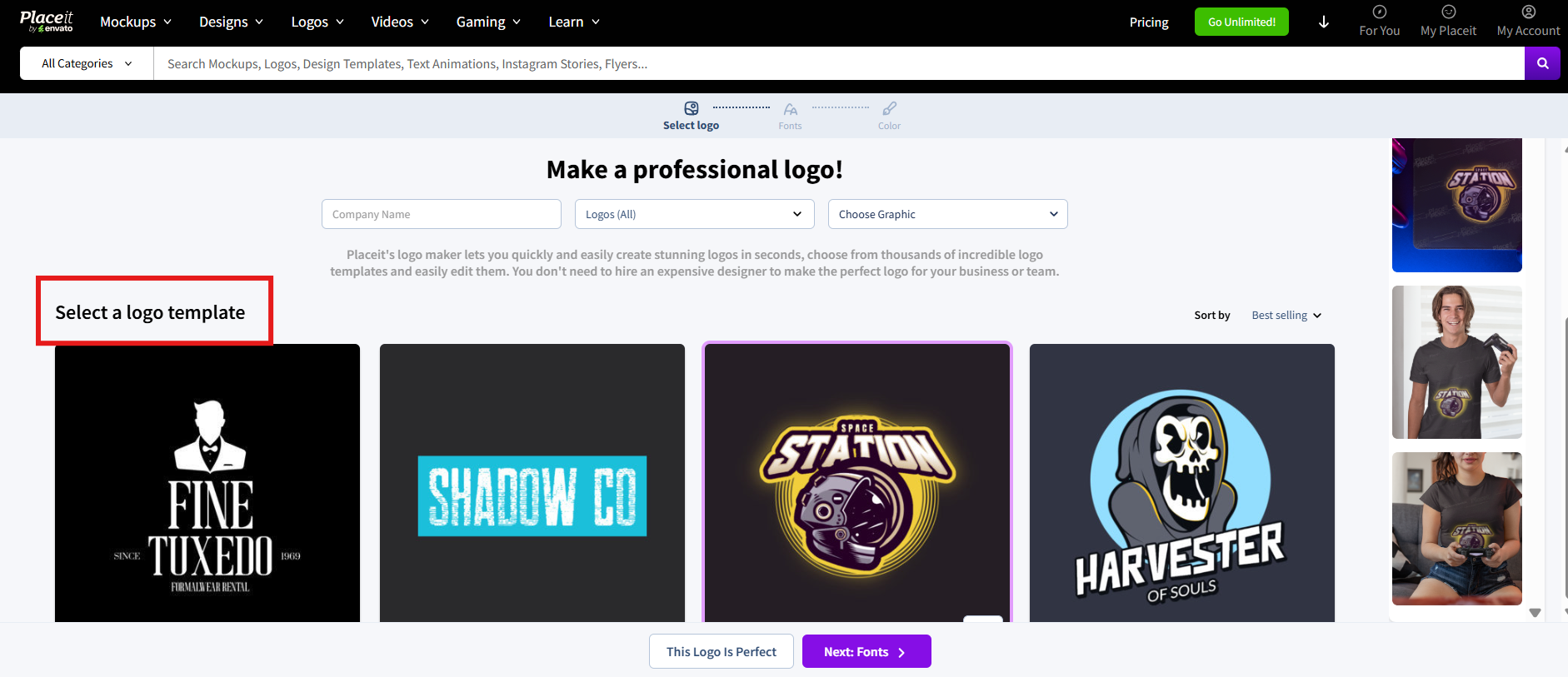Open the woman gaming t-shirt mockup preview

1457,529
